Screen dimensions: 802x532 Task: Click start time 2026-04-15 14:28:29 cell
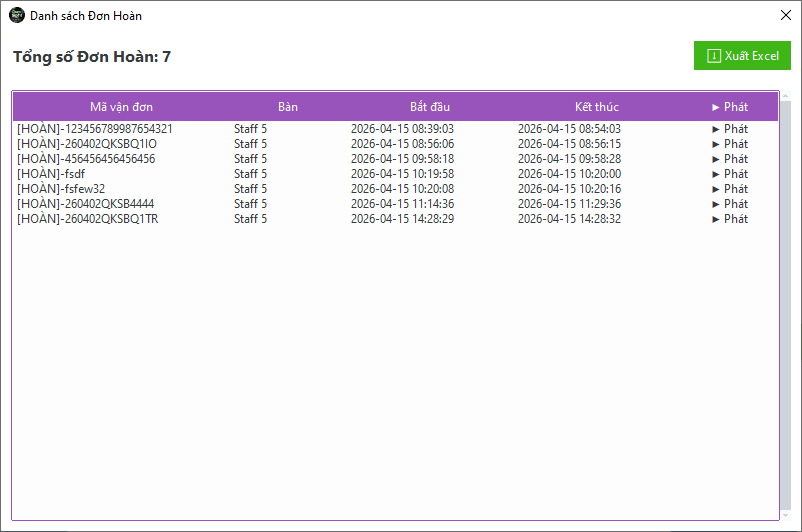(402, 219)
